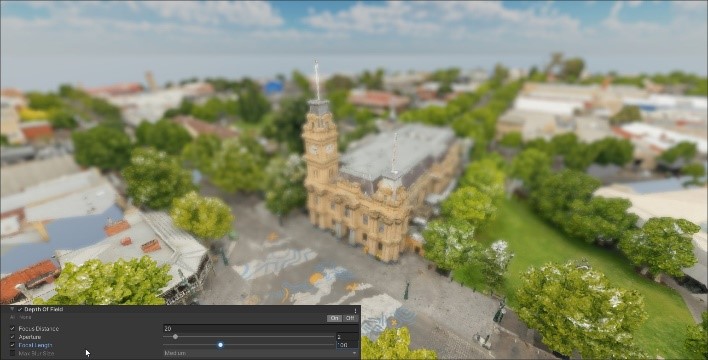Click the All overrides link
Viewport: 708px width, 360px height.
tap(12, 317)
